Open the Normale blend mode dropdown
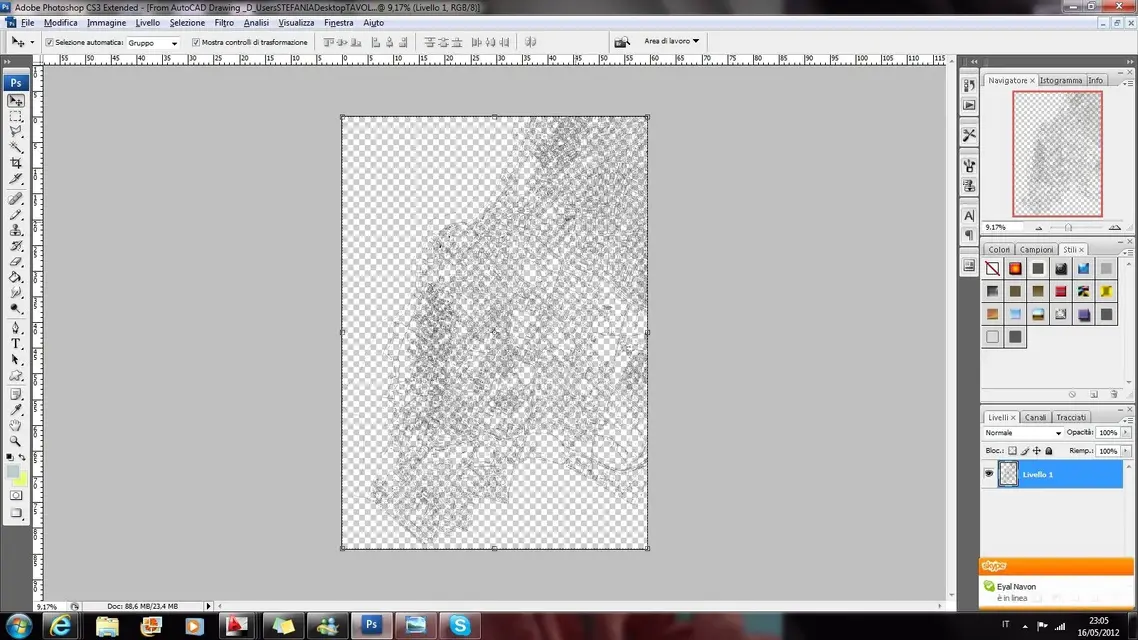The height and width of the screenshot is (640, 1138). pos(1022,433)
